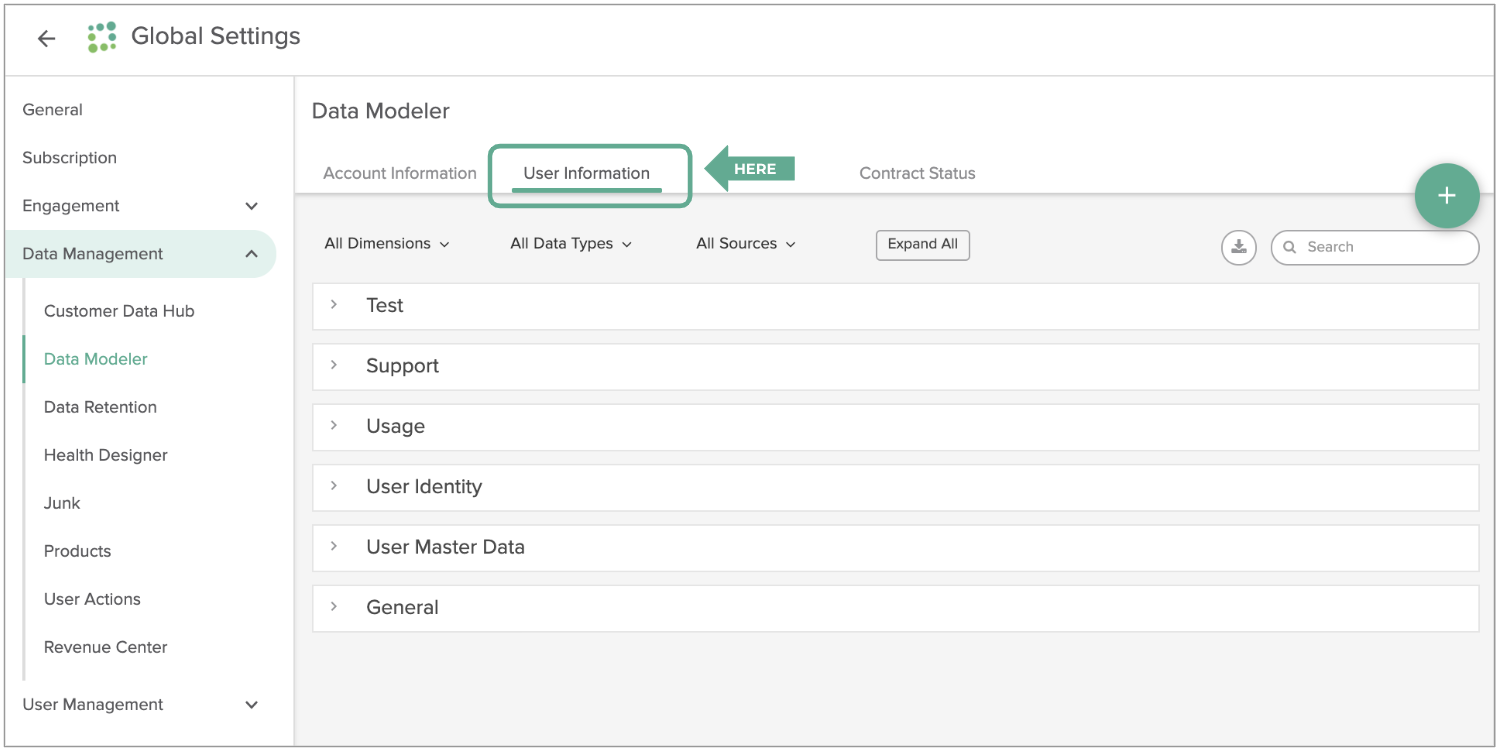The image size is (1502, 754).
Task: Click the Expand All button
Action: [x=923, y=245]
